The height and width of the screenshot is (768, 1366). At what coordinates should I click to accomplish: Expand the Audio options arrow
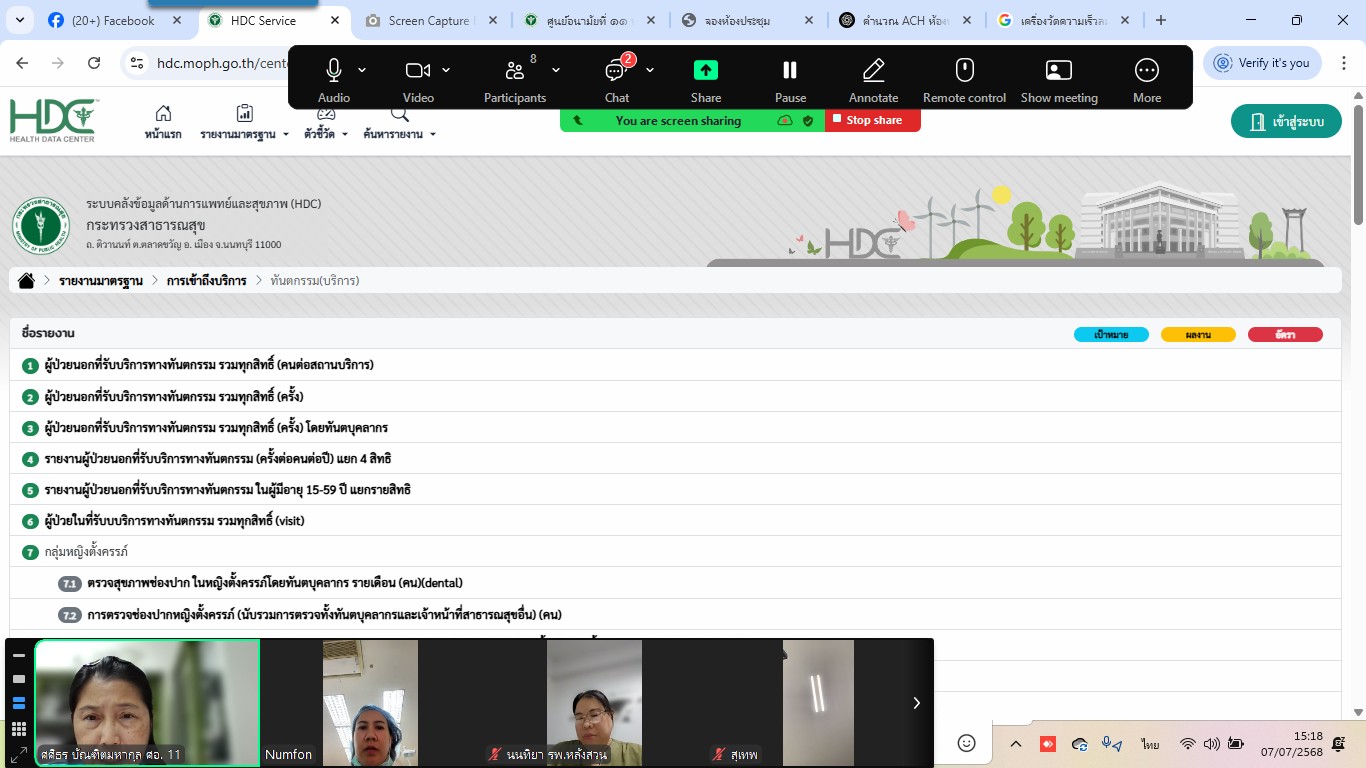tap(362, 70)
